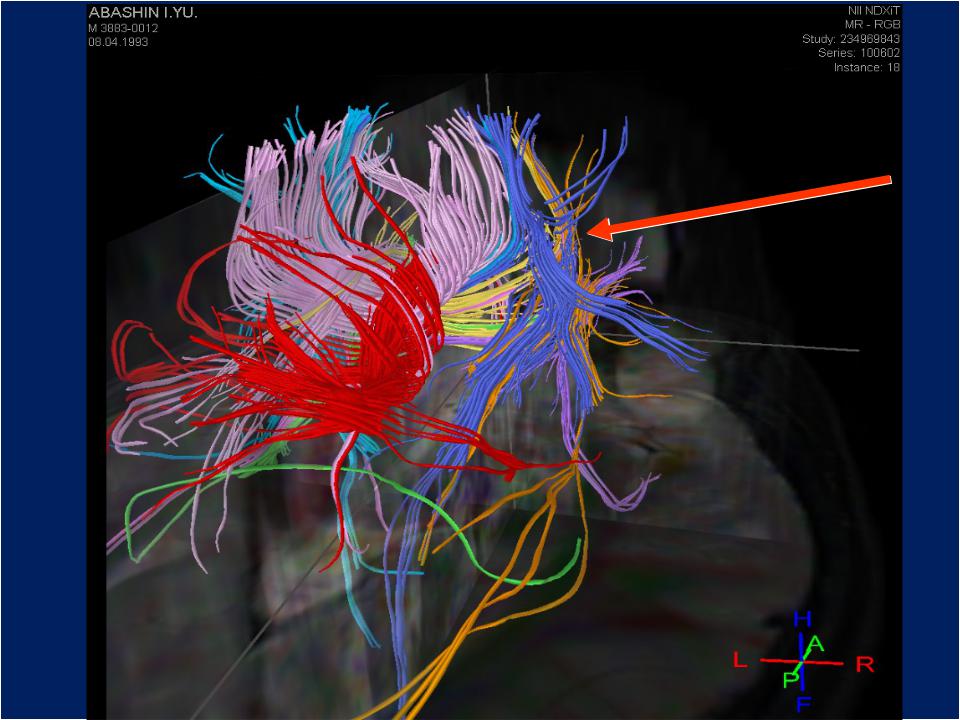This screenshot has width=960, height=720.
Task: Click the patient name ABASHIN I.YU.
Action: [x=143, y=13]
